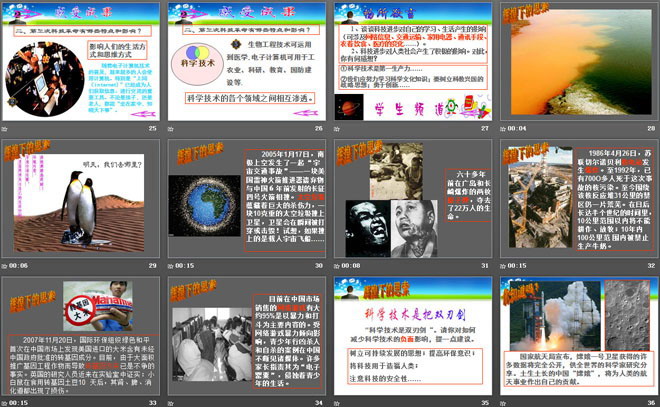Choose slide 27 with 学生频道 text
The height and width of the screenshot is (407, 660).
pyautogui.click(x=411, y=60)
